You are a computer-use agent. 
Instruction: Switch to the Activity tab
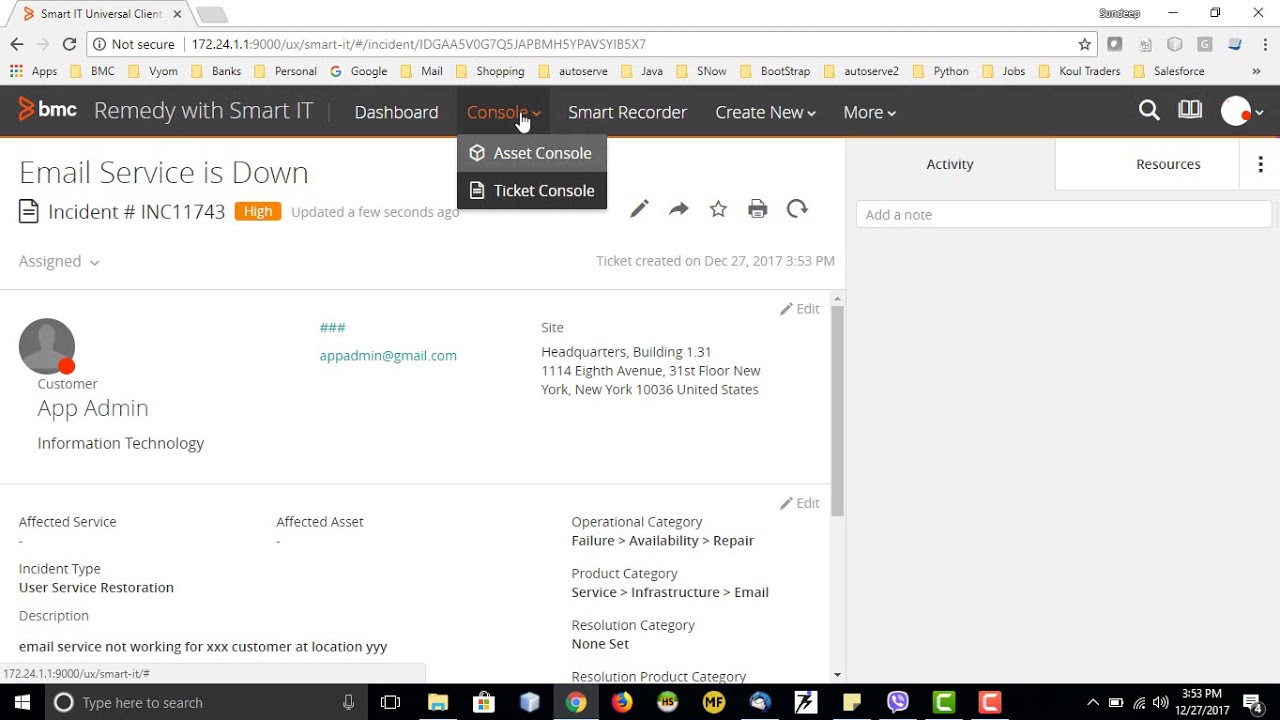click(950, 164)
